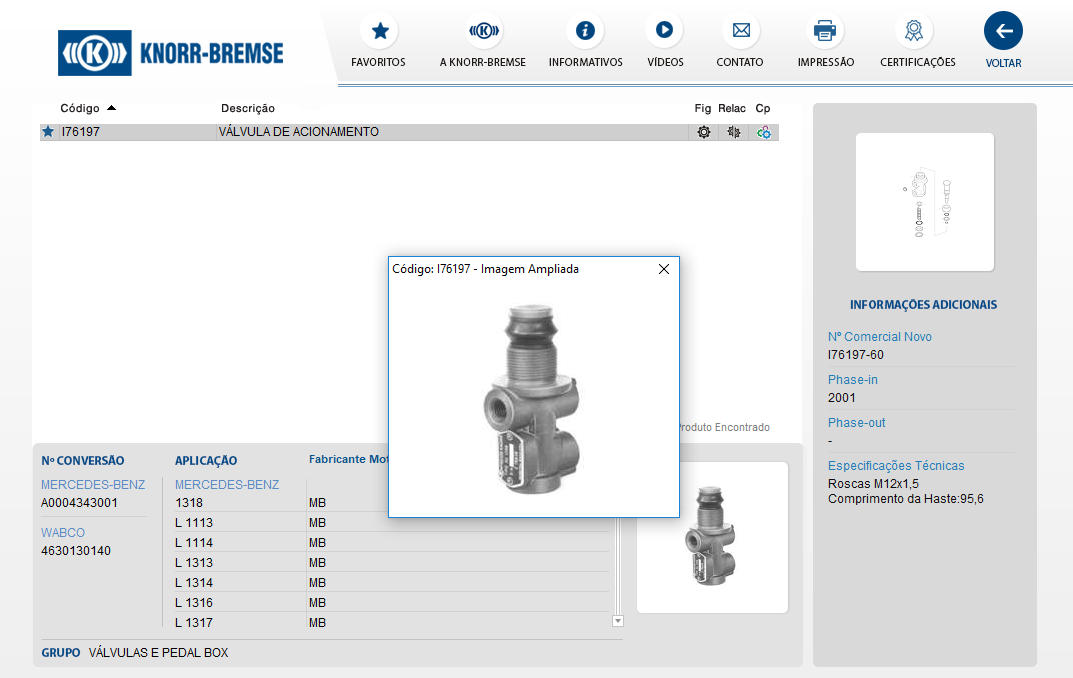Click the Contato envelope icon

[740, 31]
